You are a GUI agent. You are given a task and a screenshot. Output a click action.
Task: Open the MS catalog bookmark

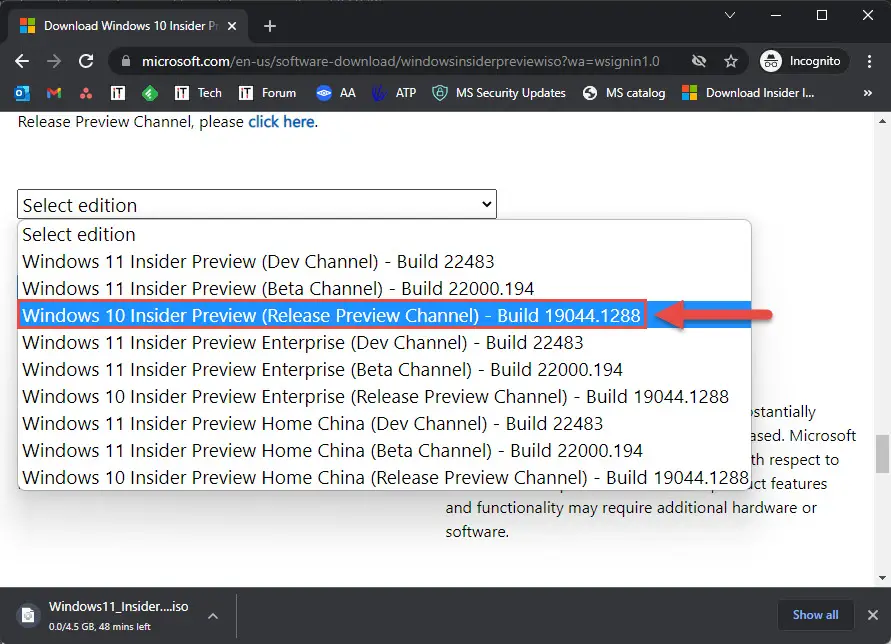point(624,93)
